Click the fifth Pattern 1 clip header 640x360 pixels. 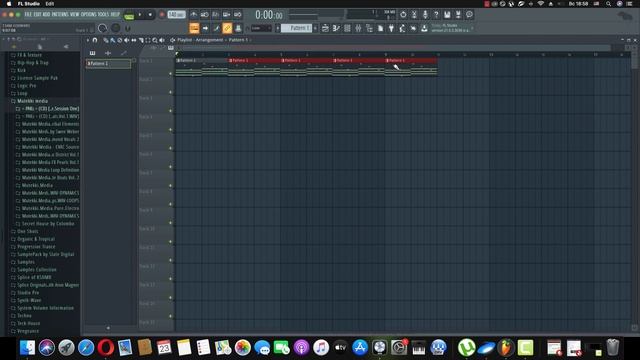411,60
